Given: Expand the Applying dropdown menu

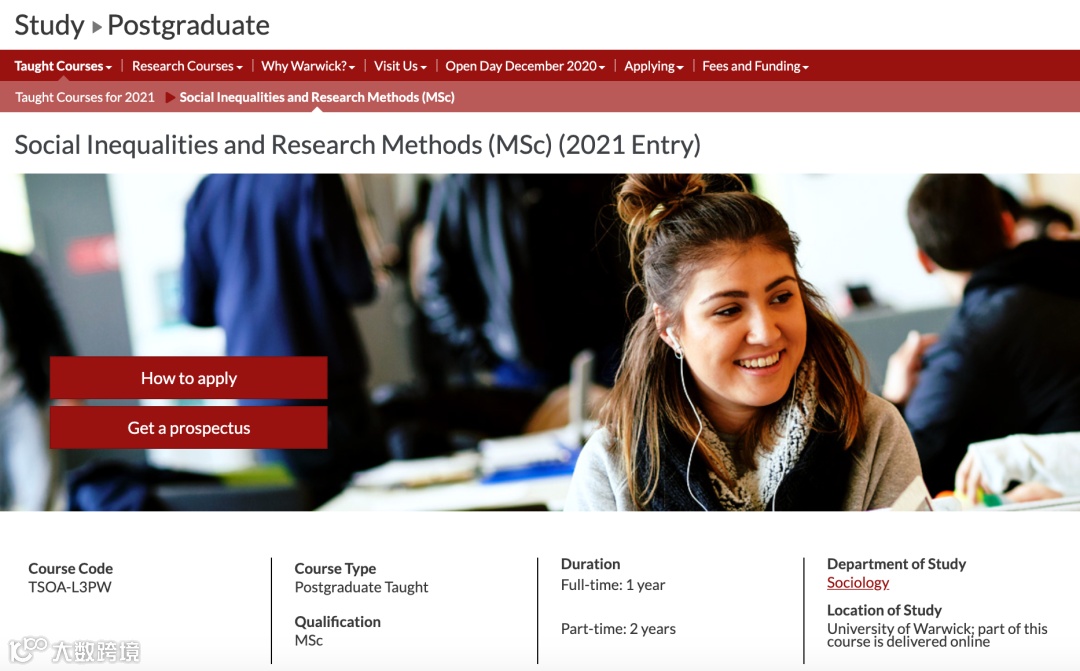Looking at the screenshot, I should tap(654, 66).
